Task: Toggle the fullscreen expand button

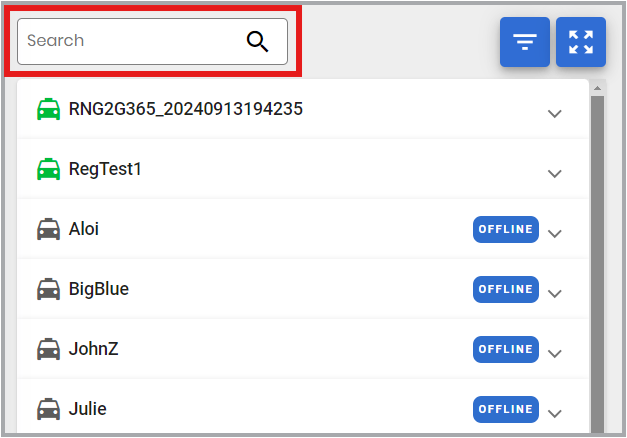Action: (x=581, y=42)
